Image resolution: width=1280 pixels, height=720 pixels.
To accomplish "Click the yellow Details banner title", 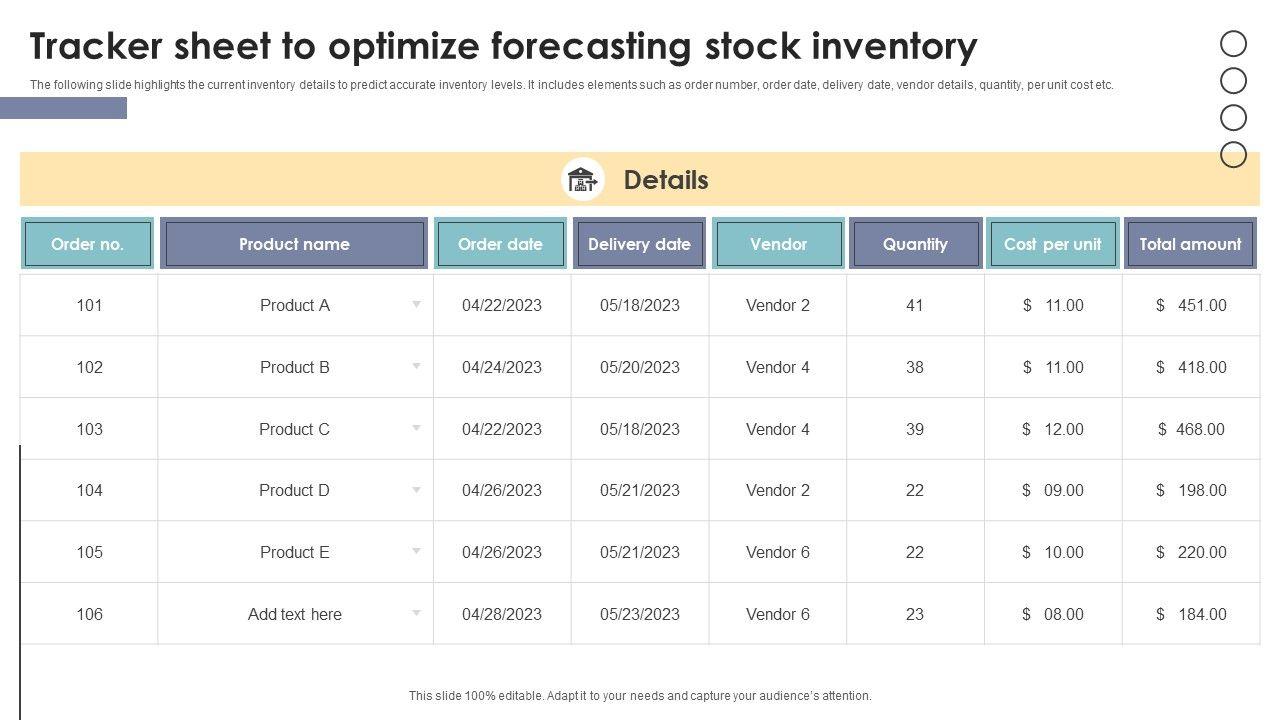I will 666,180.
